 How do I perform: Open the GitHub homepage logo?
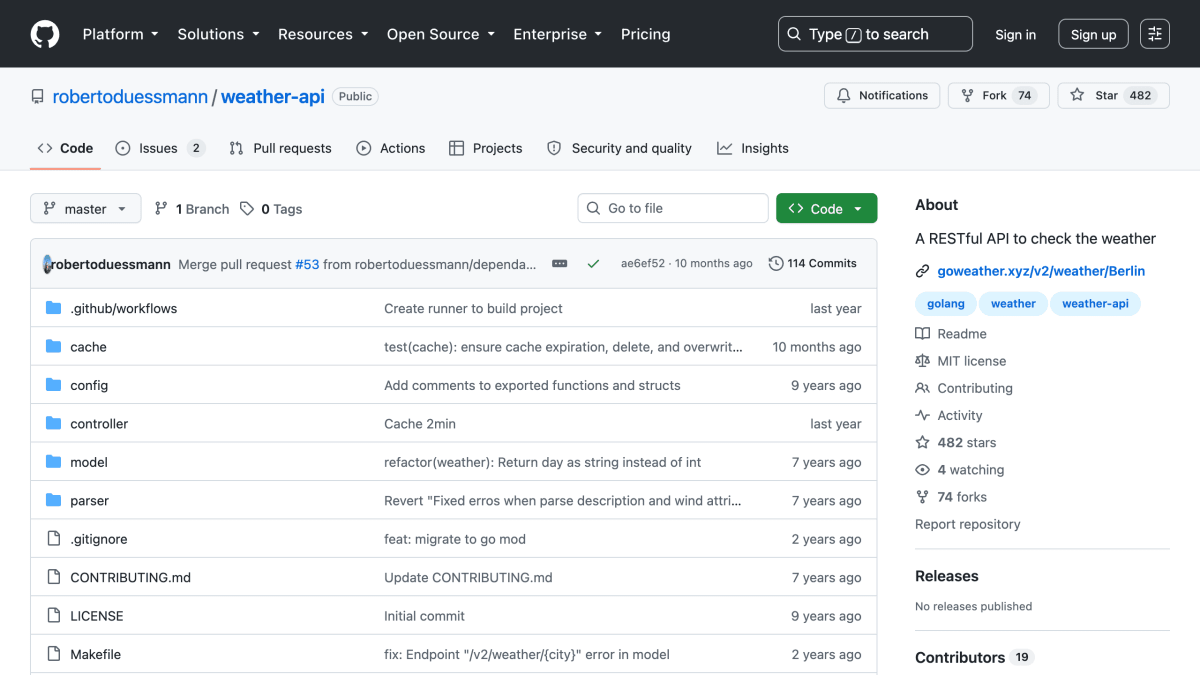pyautogui.click(x=45, y=34)
